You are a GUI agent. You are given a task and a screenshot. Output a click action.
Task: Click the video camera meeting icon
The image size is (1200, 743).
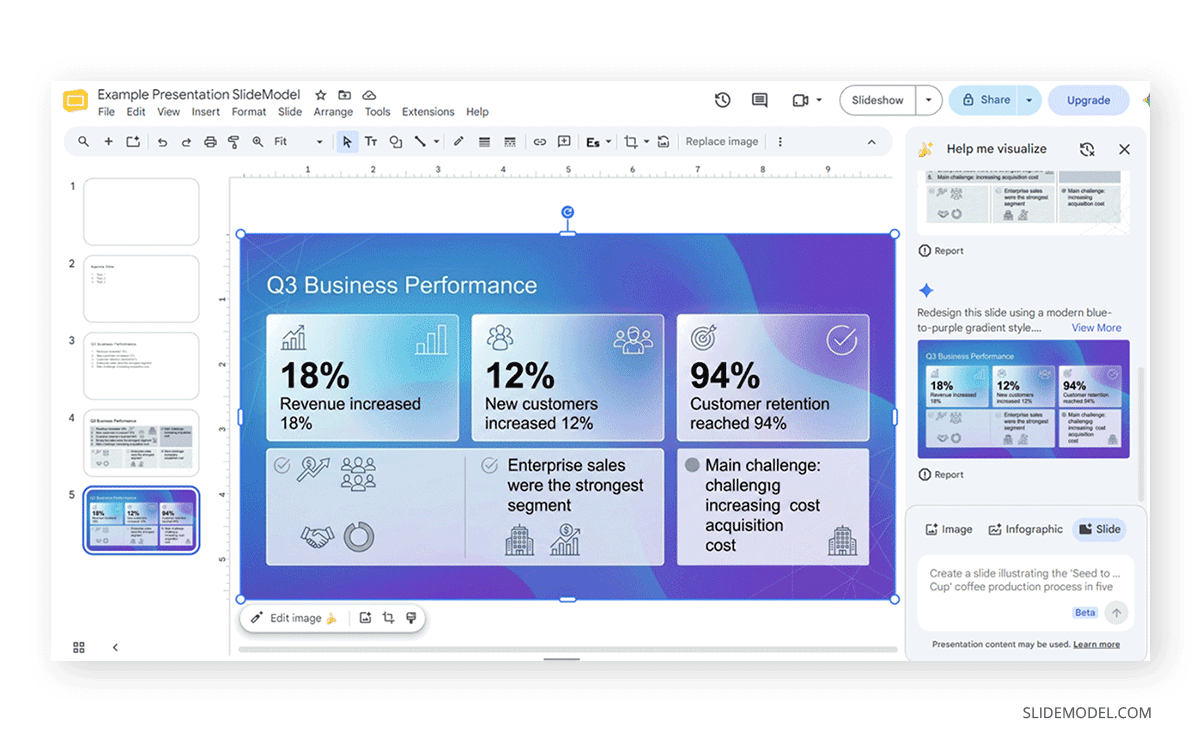(x=799, y=100)
